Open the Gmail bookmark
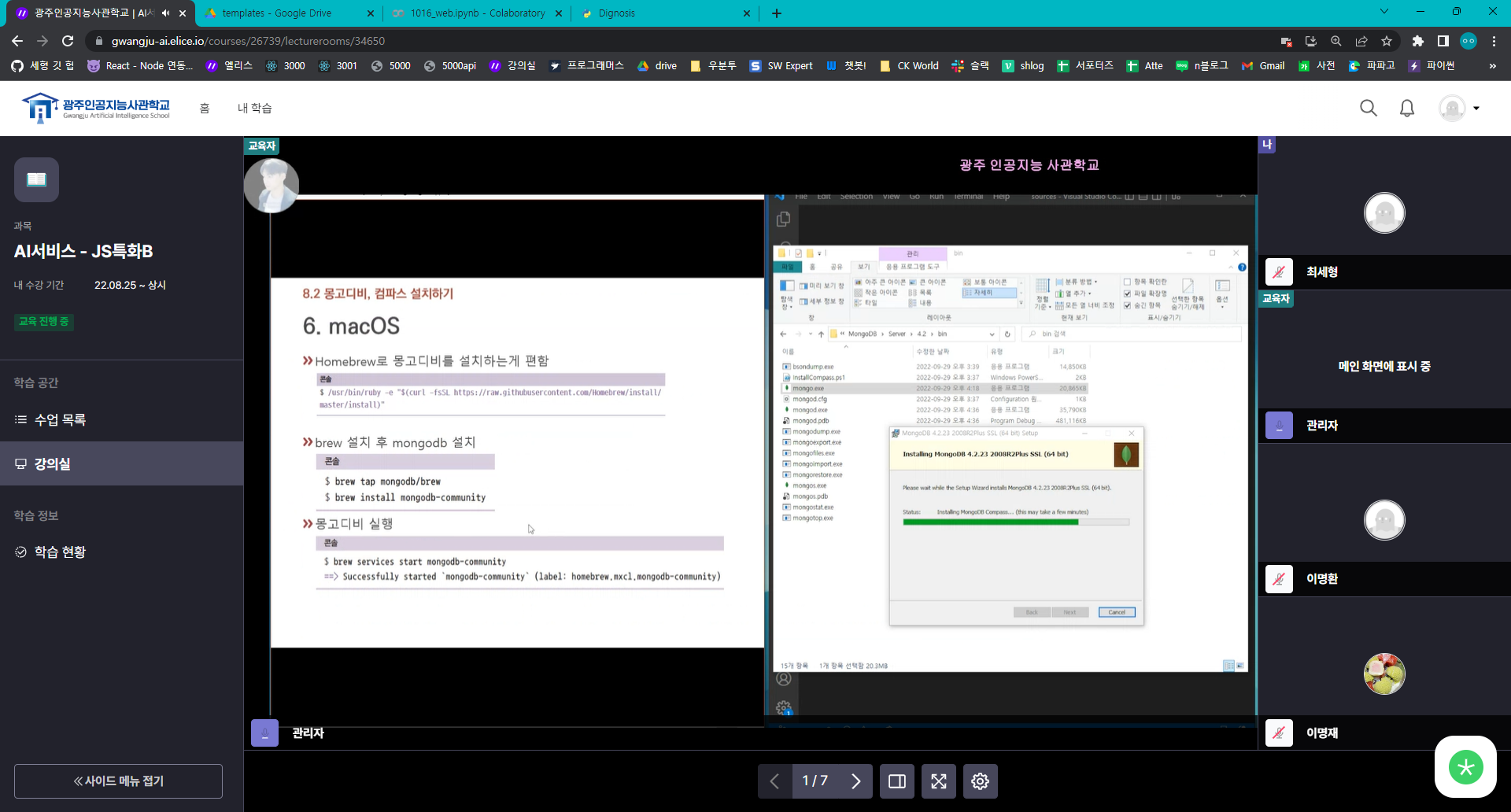1511x812 pixels. (1262, 66)
